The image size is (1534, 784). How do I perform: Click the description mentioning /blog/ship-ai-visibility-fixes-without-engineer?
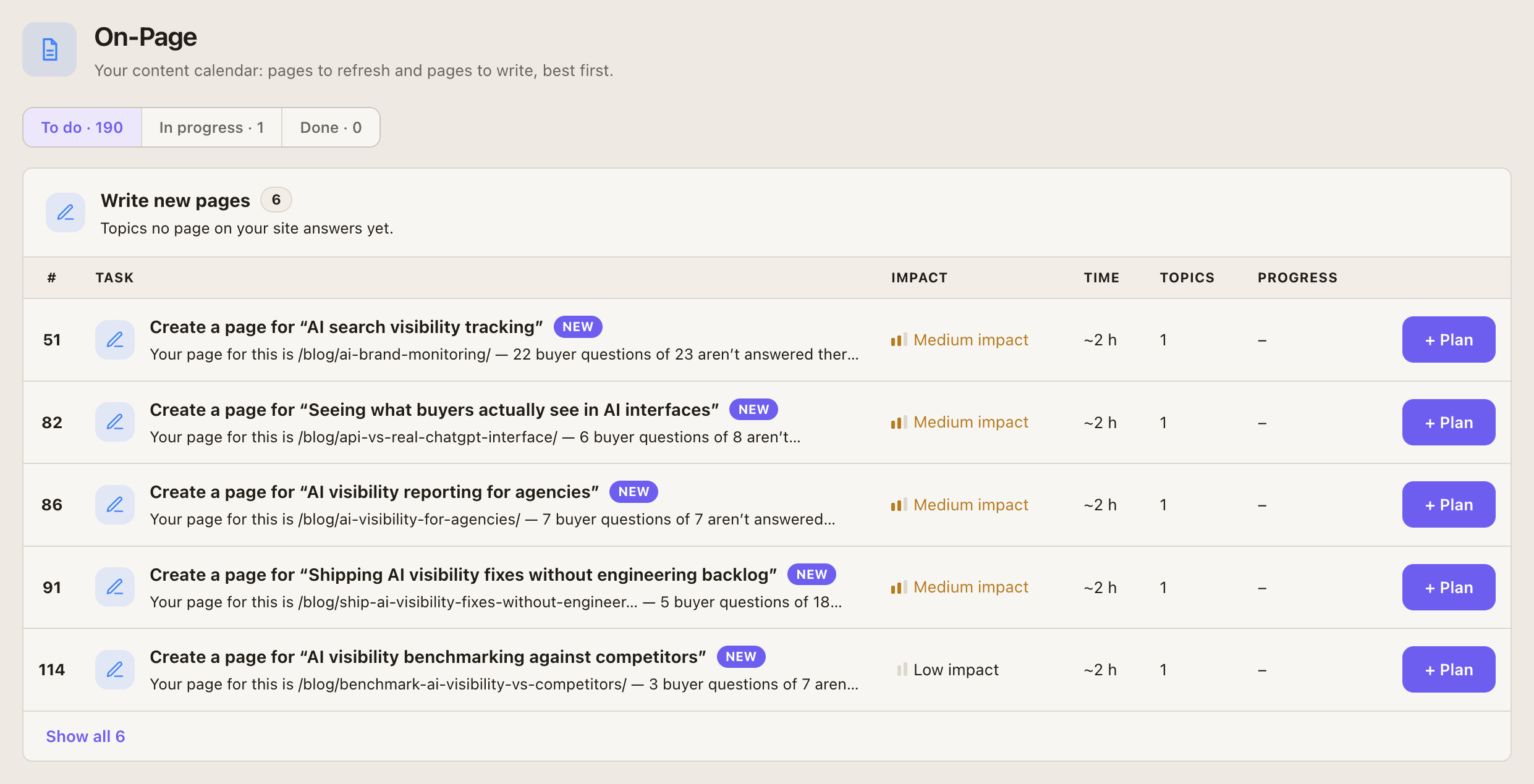[x=496, y=602]
